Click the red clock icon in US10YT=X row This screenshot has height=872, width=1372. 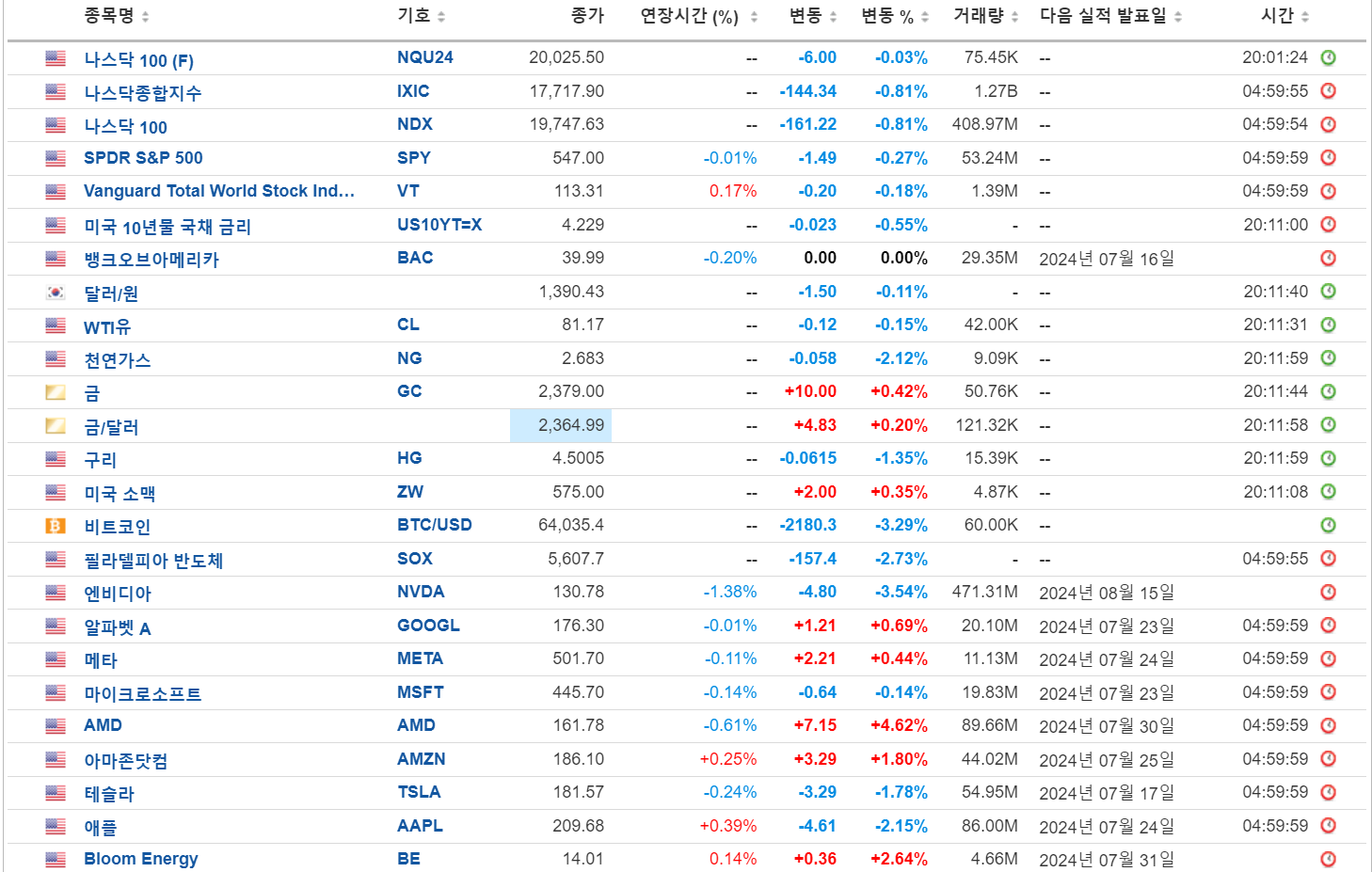[x=1328, y=225]
